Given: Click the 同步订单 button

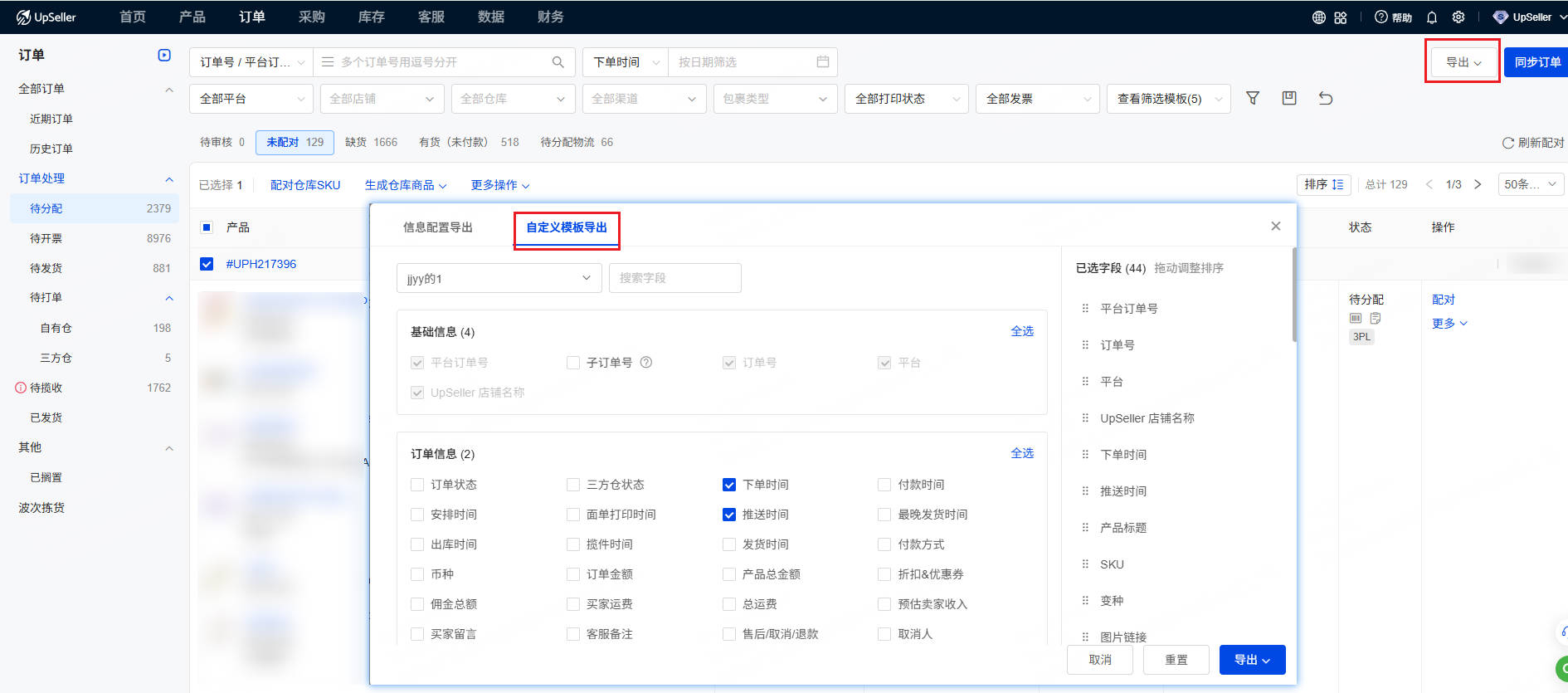Looking at the screenshot, I should point(1536,62).
